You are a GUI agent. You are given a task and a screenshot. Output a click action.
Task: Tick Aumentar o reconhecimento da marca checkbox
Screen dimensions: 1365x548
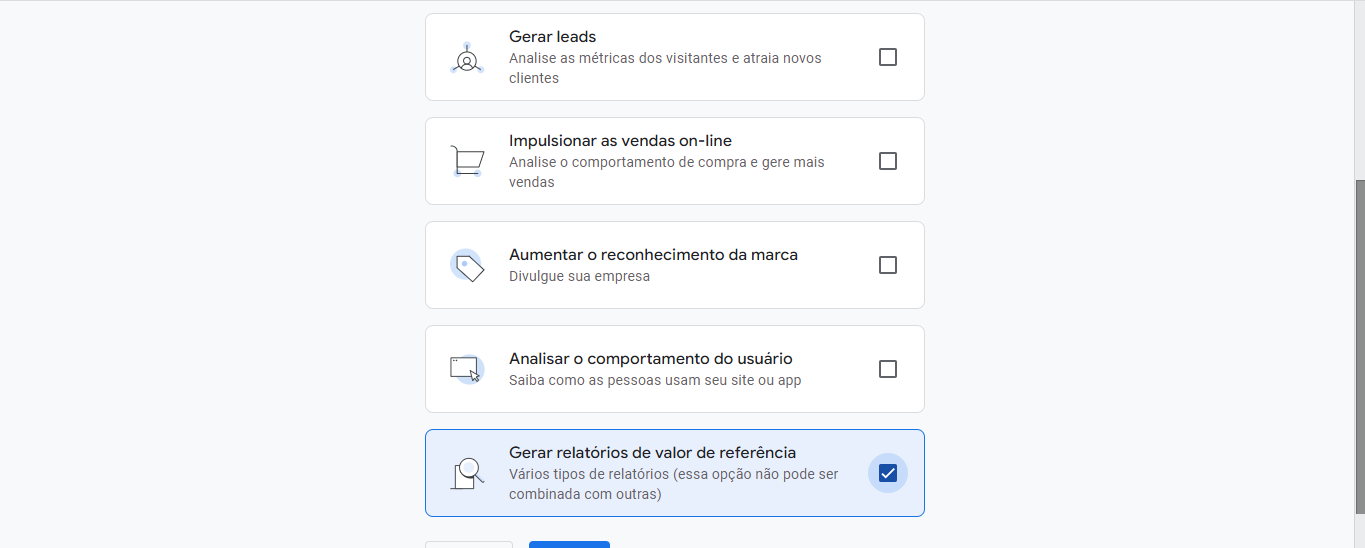(887, 265)
